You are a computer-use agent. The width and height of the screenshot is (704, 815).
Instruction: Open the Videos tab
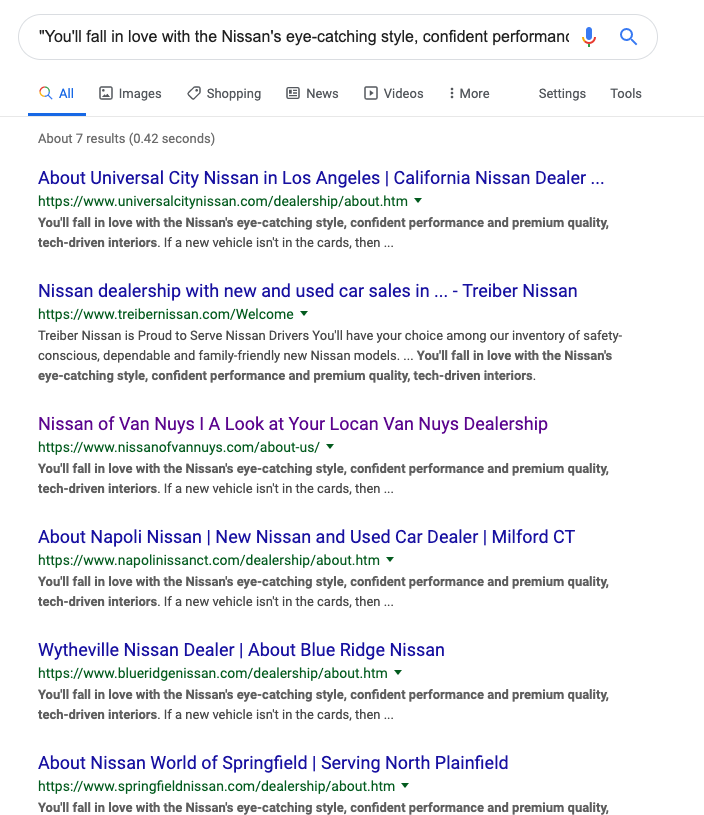point(393,93)
